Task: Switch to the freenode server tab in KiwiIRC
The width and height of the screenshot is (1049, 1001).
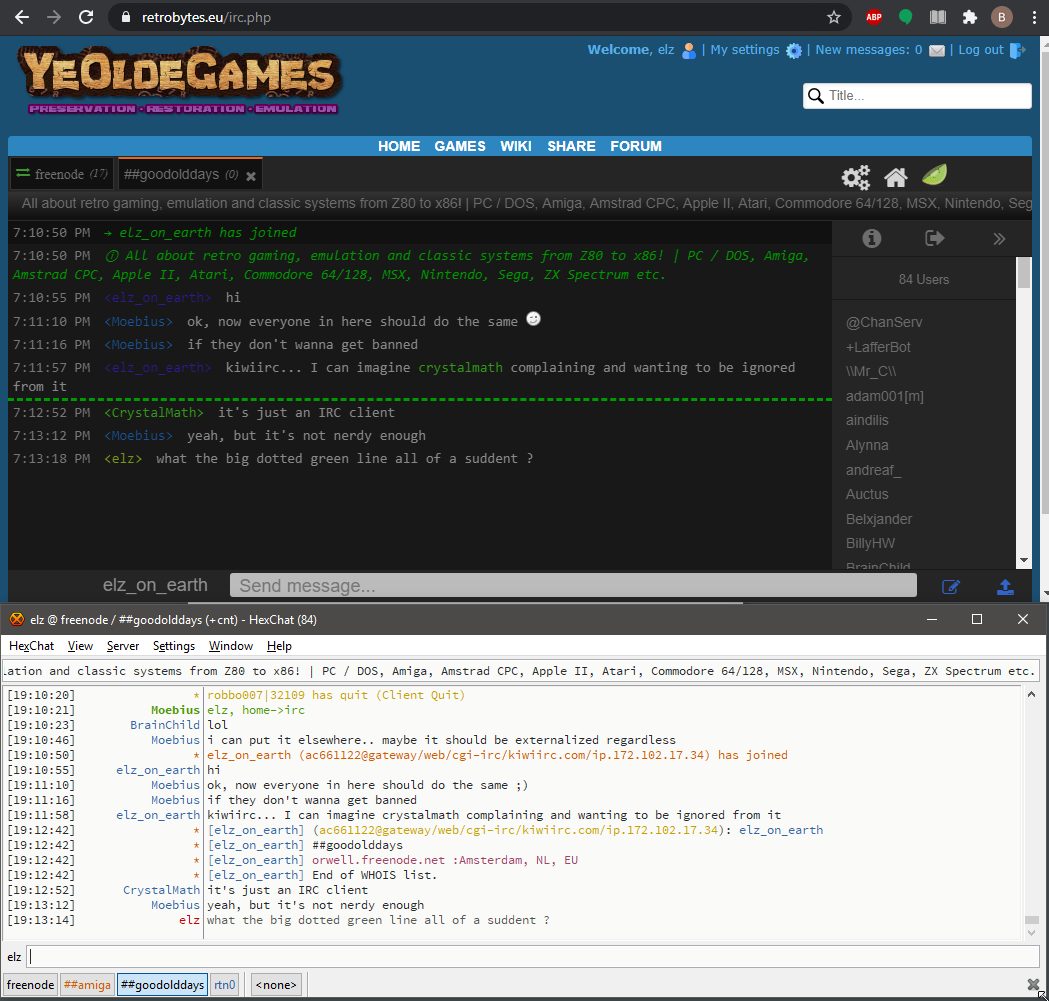Action: pos(62,174)
